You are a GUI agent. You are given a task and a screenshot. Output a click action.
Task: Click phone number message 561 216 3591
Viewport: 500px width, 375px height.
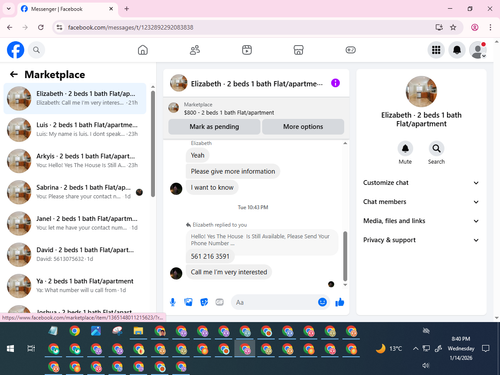[210, 256]
